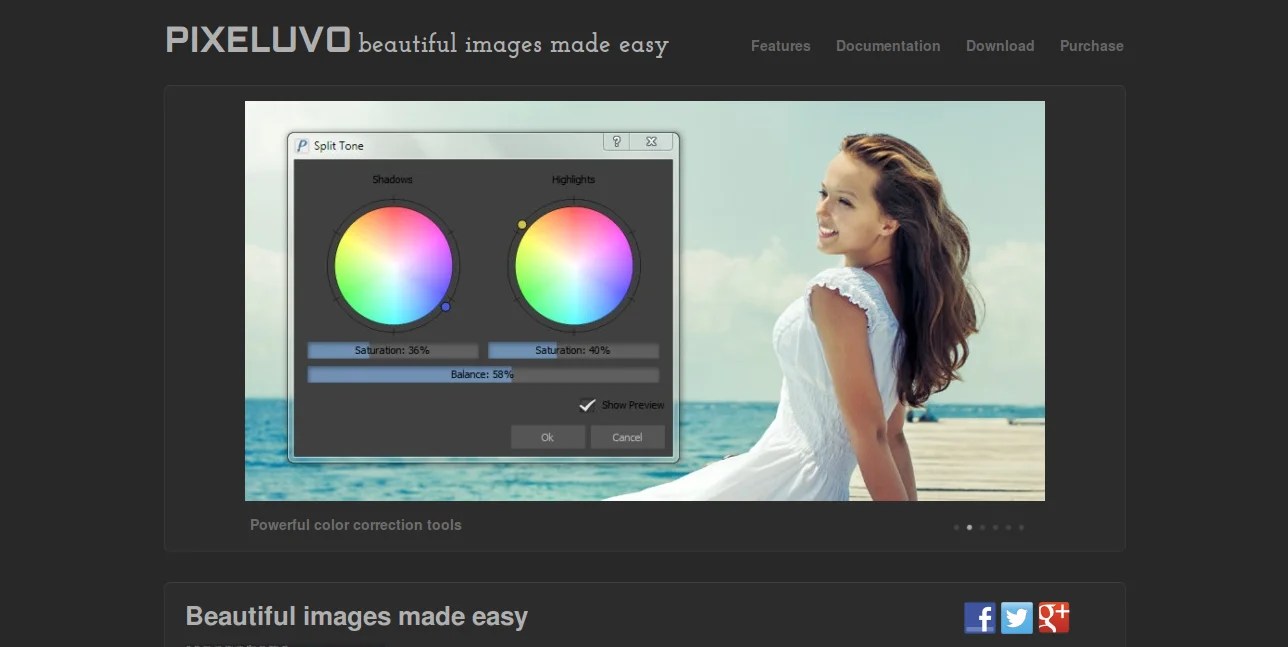Click the Pixeluvo logo in the header
Viewport: 1288px width, 647px height.
[x=257, y=42]
